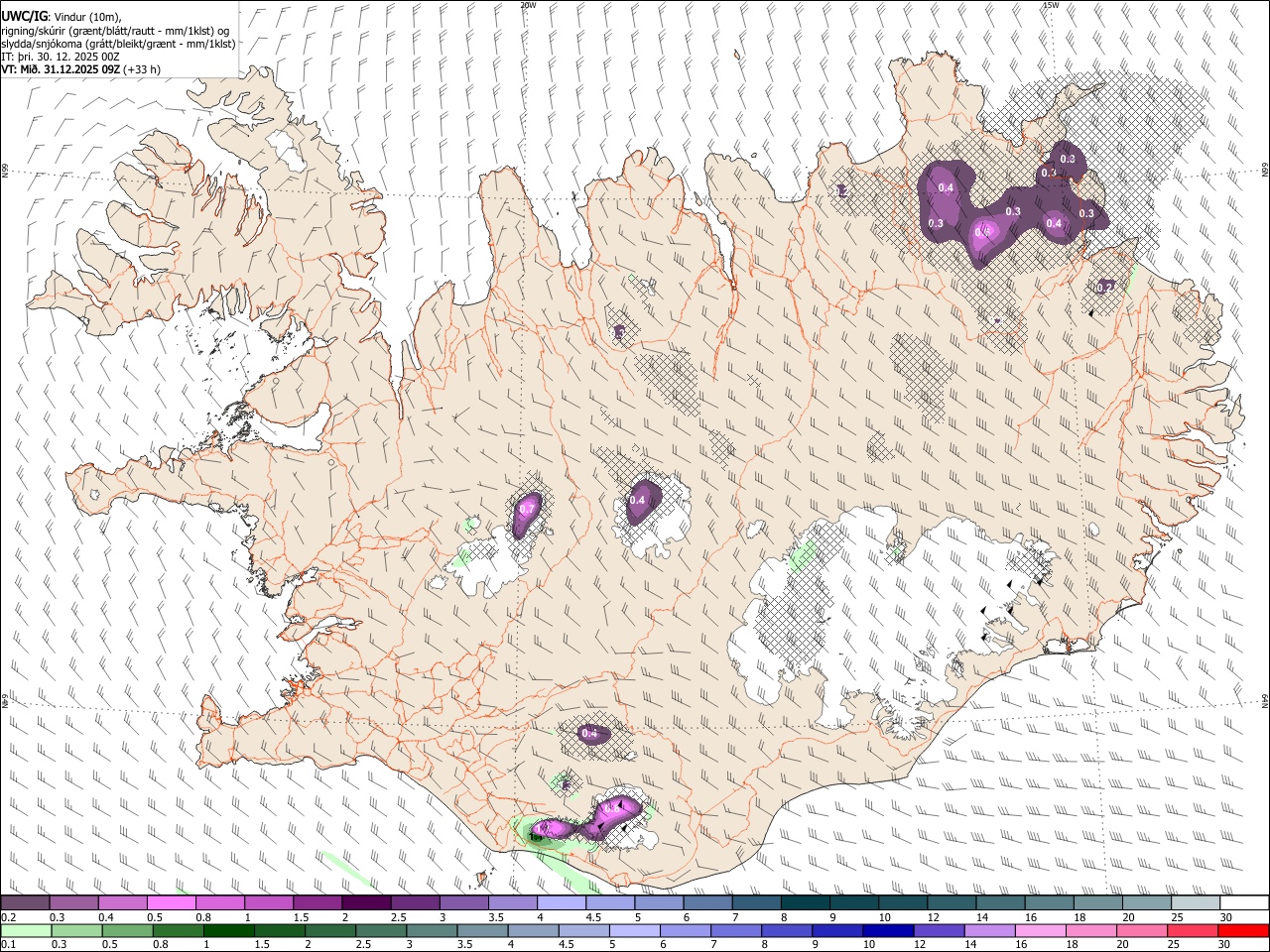The height and width of the screenshot is (952, 1270).
Task: Select the lower legend swatch starting at 7
Action: tap(736, 931)
